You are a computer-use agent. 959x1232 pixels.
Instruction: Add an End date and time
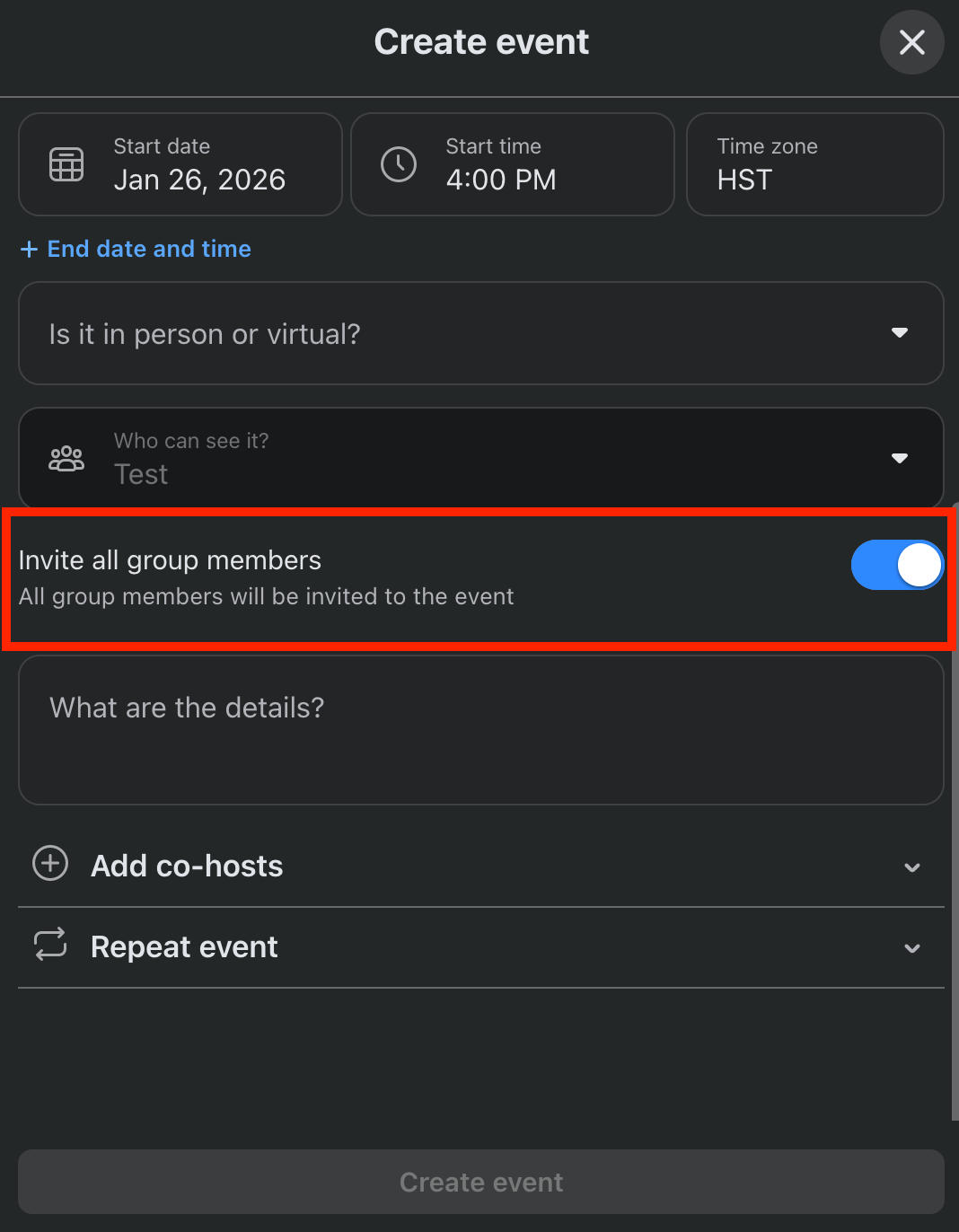(149, 249)
